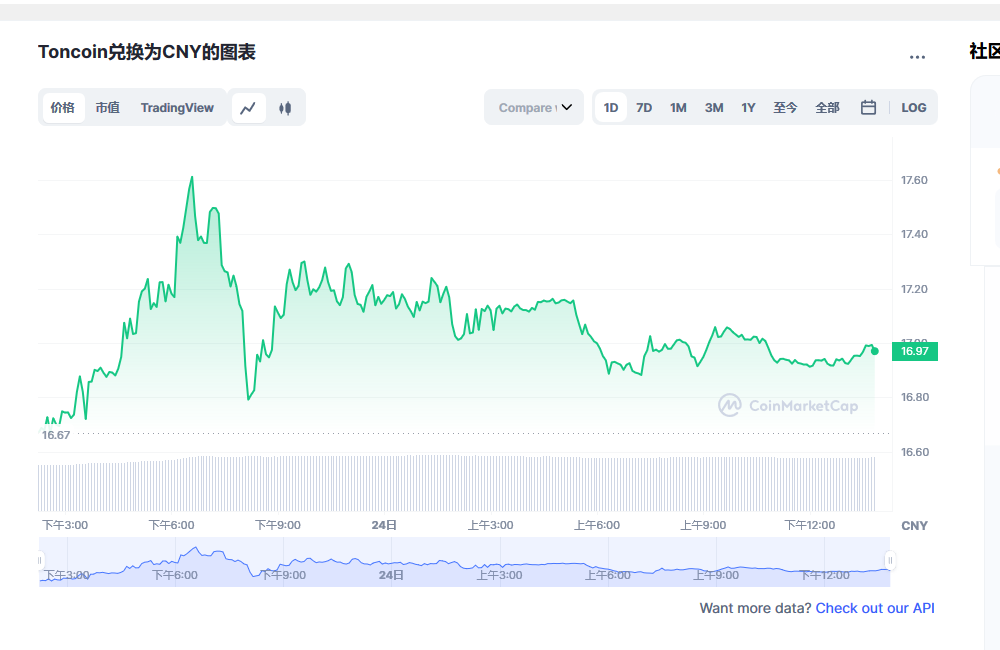1000x650 pixels.
Task: Choose the 至今 time range
Action: click(785, 108)
